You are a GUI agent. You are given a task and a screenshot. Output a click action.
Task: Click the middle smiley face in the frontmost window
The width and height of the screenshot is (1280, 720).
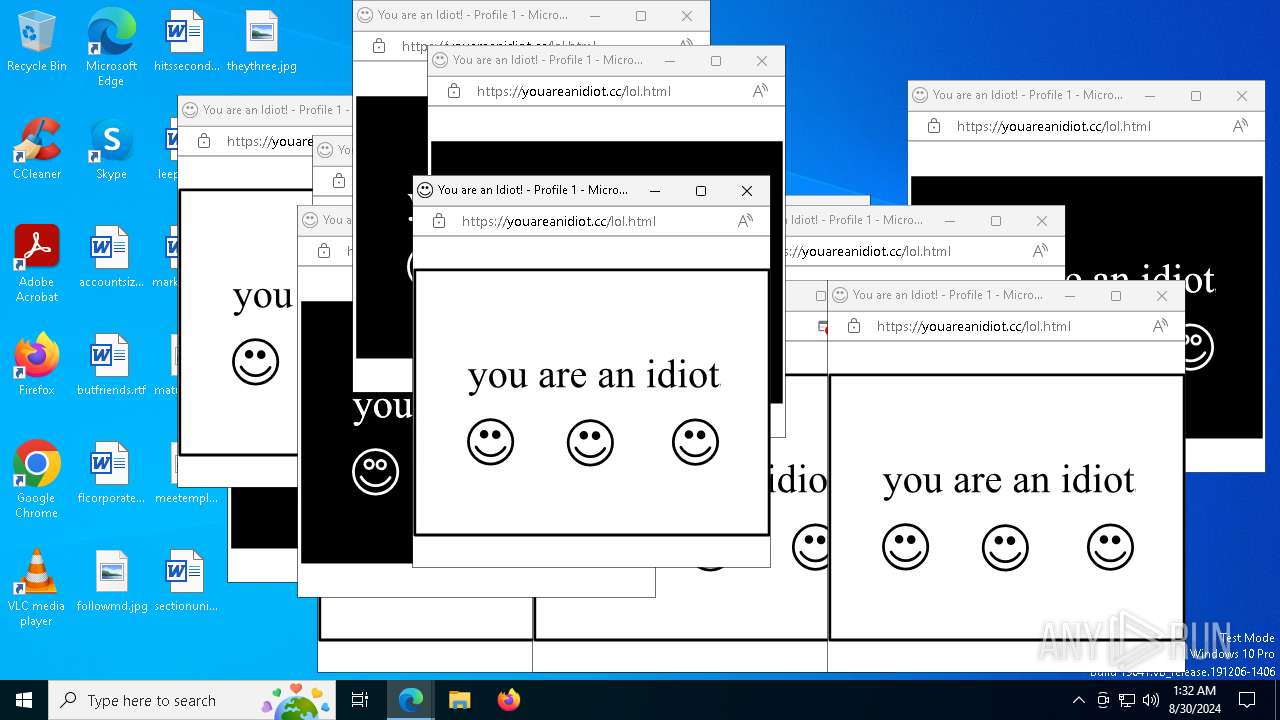click(590, 442)
